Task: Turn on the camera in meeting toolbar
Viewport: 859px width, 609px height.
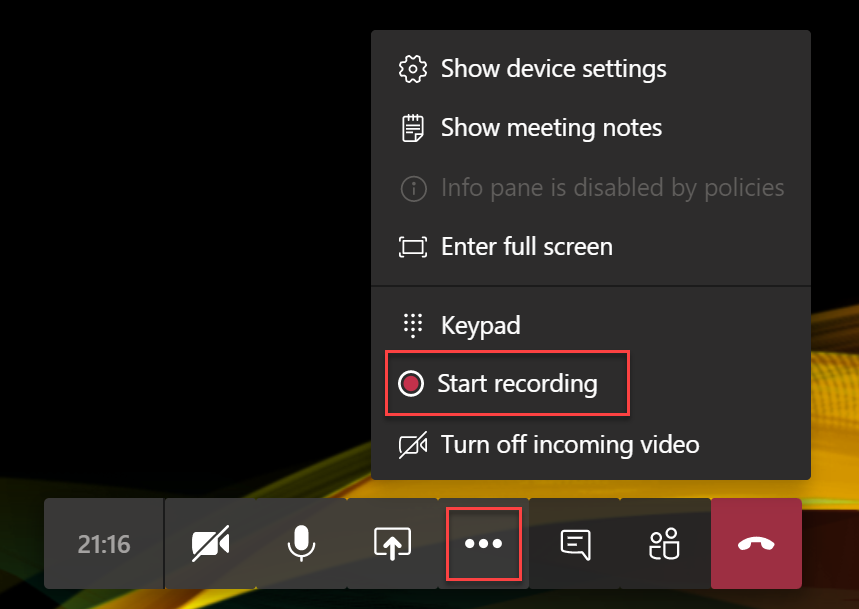Action: [x=211, y=544]
